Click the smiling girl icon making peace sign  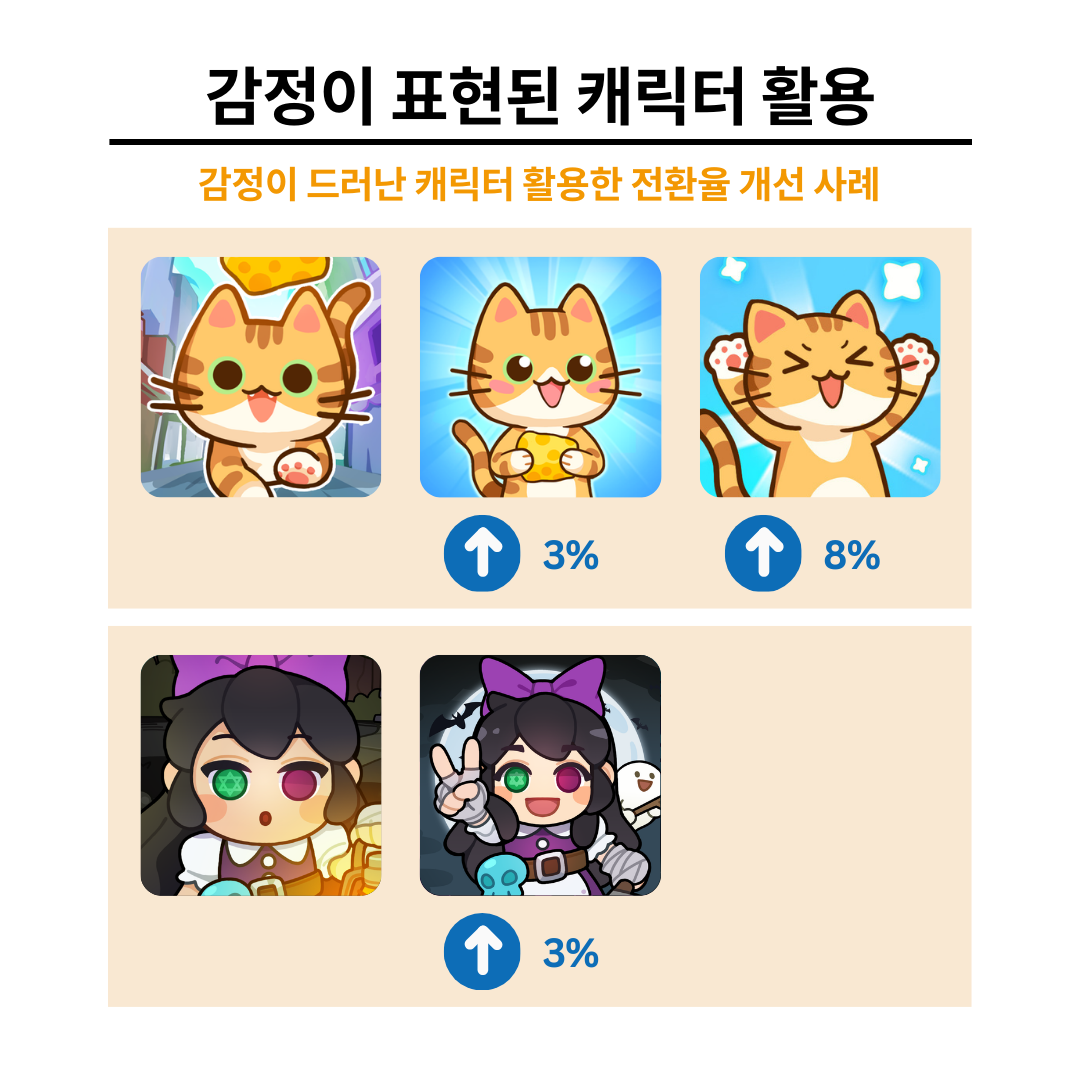click(x=541, y=775)
